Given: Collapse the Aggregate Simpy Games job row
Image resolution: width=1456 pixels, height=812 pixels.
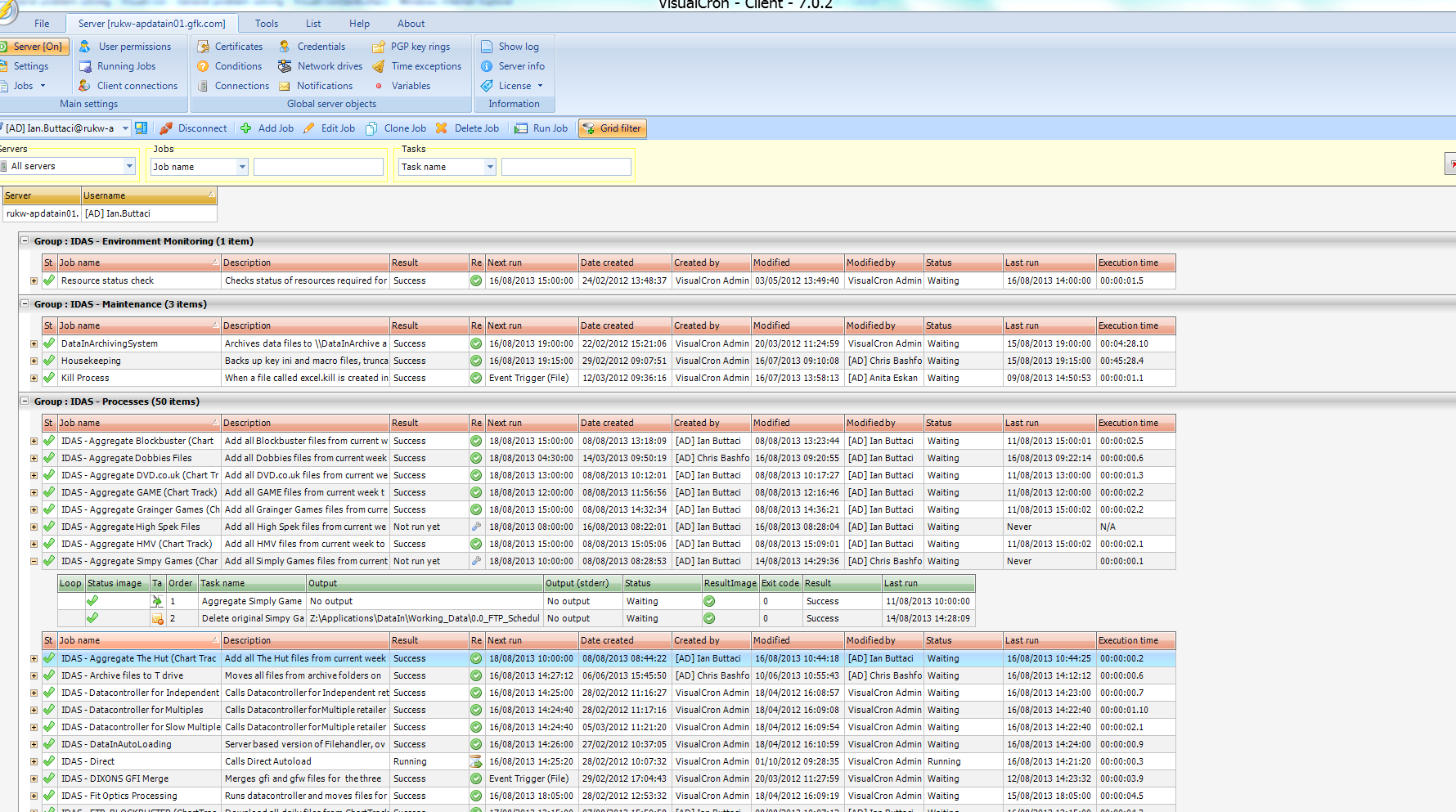Looking at the screenshot, I should click(x=34, y=561).
